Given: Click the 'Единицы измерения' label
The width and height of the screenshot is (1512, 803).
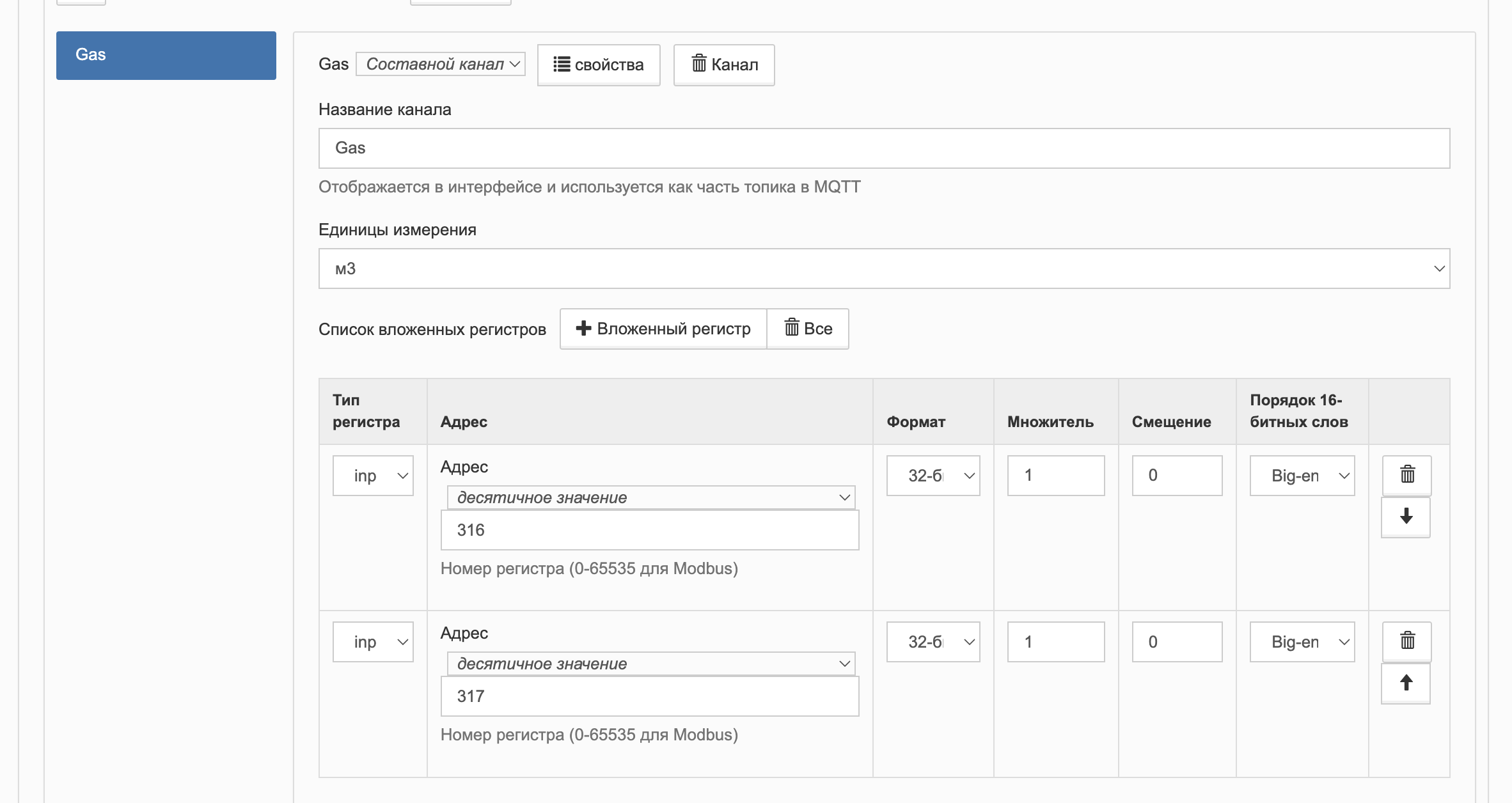Looking at the screenshot, I should coord(397,230).
